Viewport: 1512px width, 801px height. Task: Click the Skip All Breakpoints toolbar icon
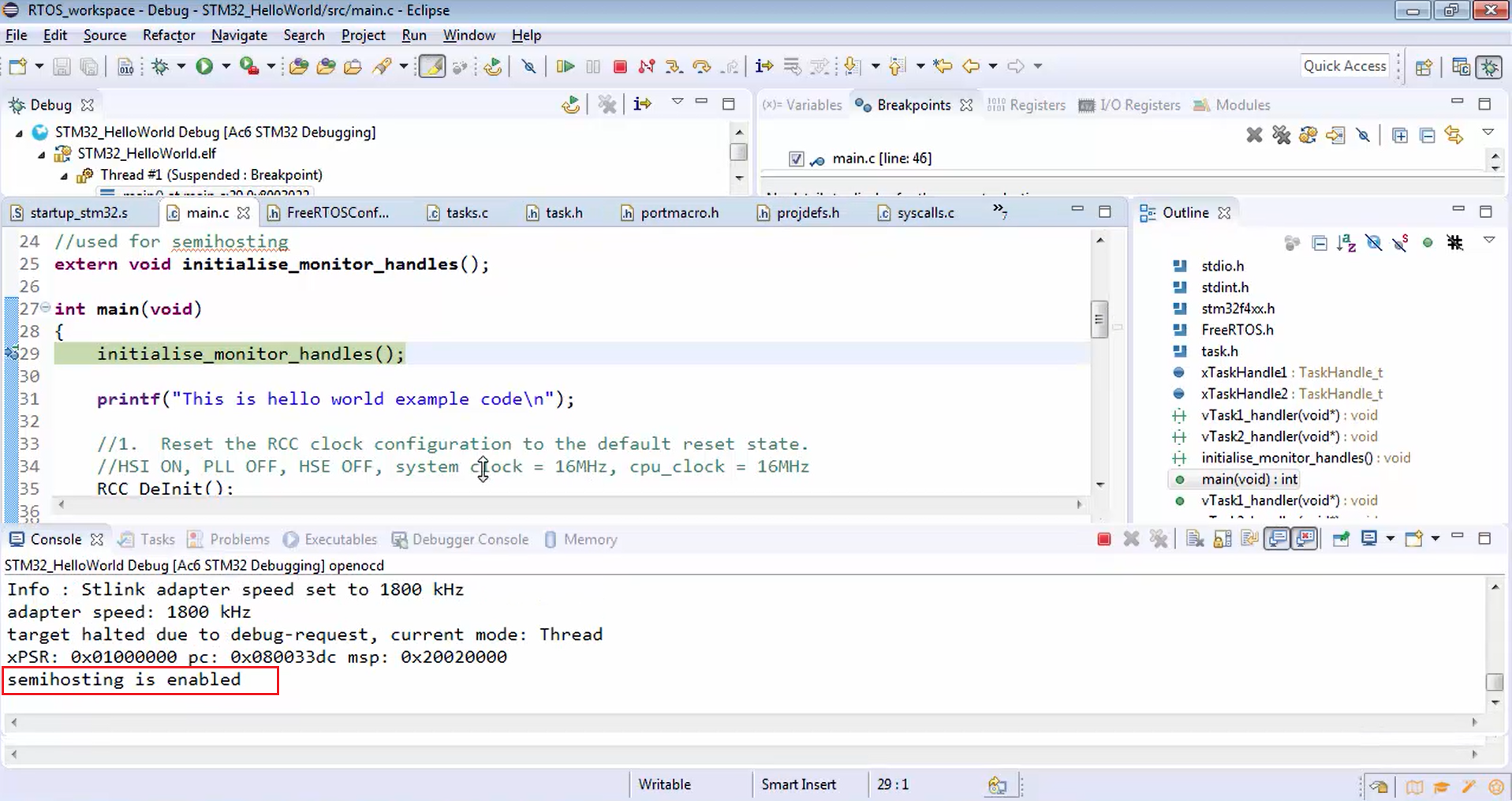pyautogui.click(x=528, y=66)
